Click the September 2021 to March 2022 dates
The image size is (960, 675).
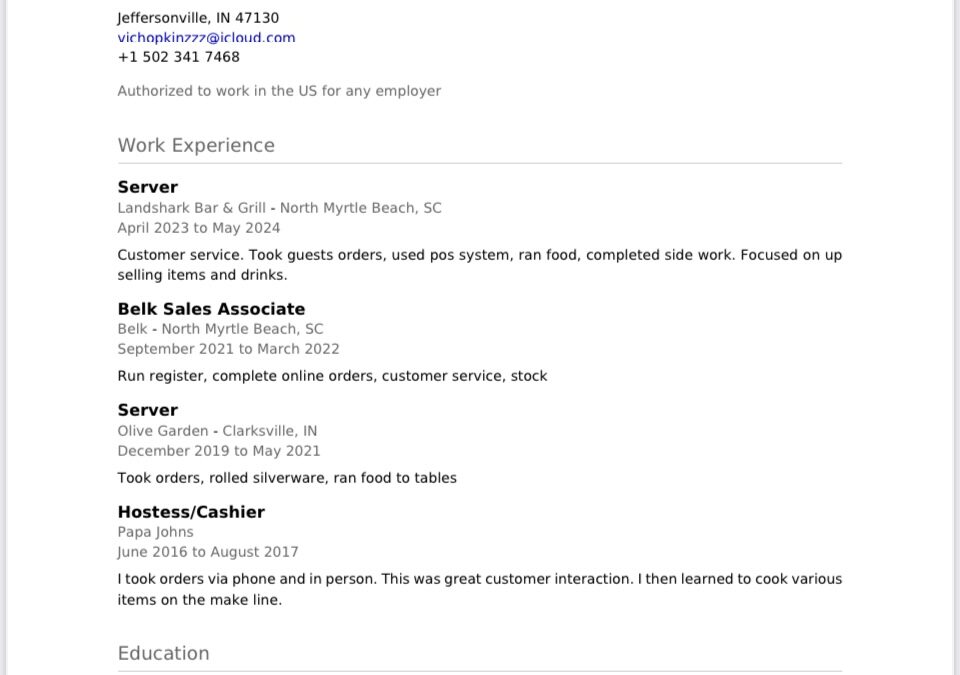click(228, 349)
